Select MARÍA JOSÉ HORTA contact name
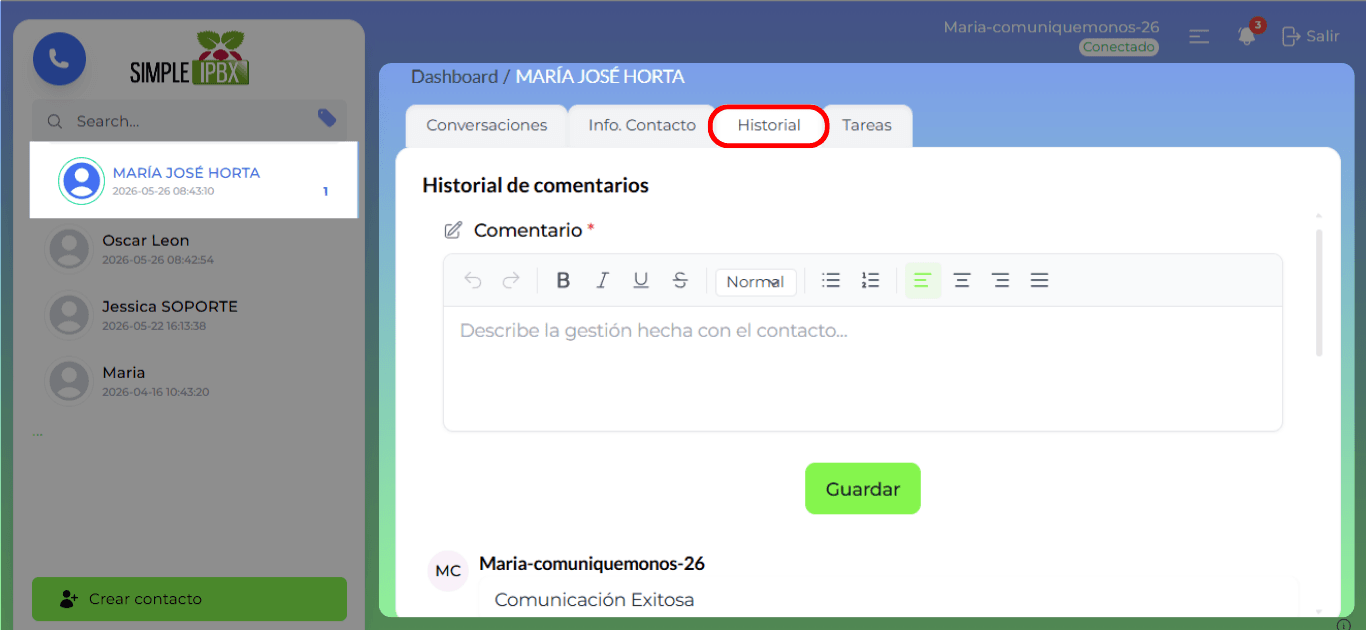Viewport: 1366px width, 630px height. tap(186, 173)
